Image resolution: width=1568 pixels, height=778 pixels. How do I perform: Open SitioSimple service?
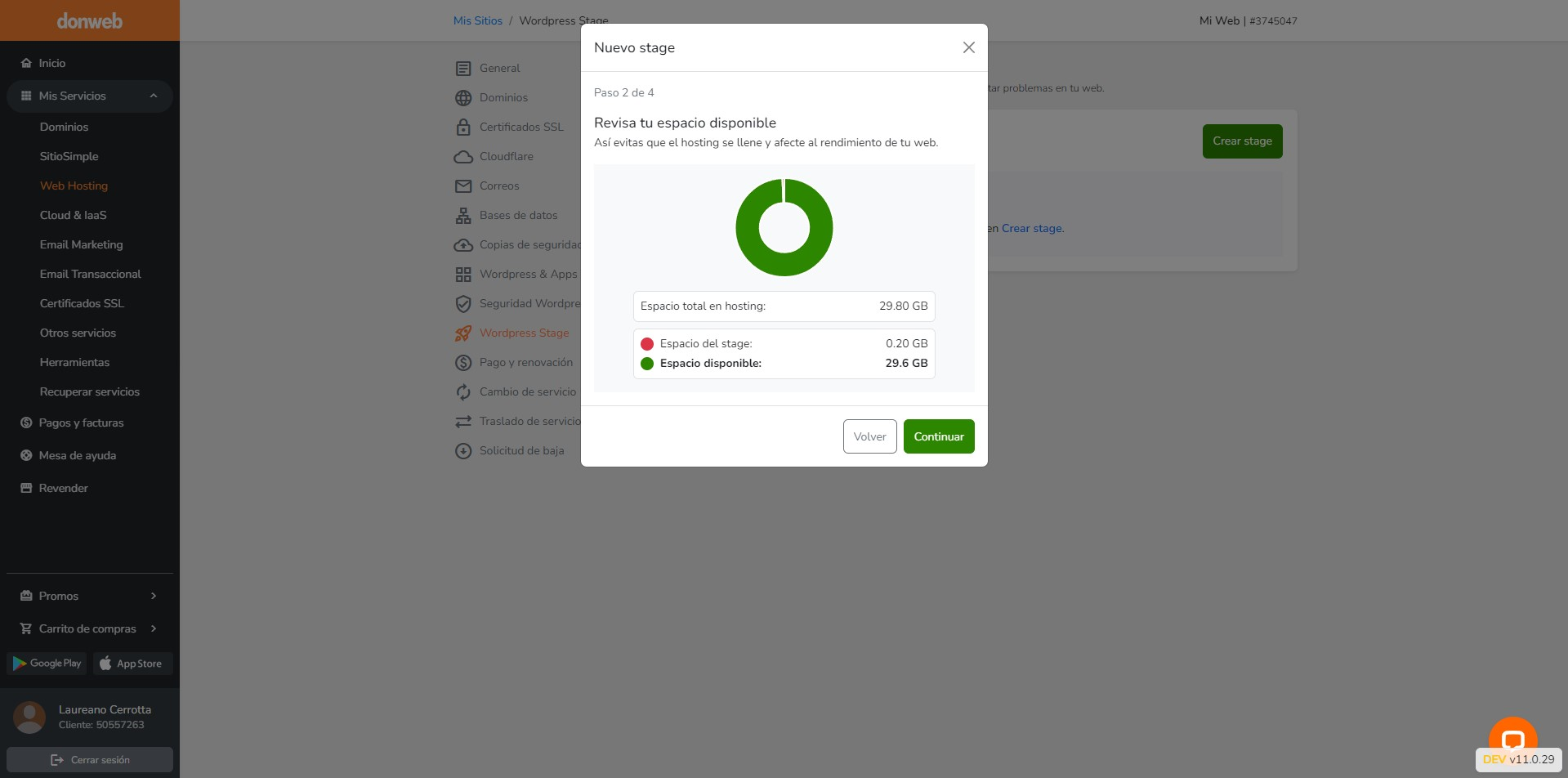69,156
